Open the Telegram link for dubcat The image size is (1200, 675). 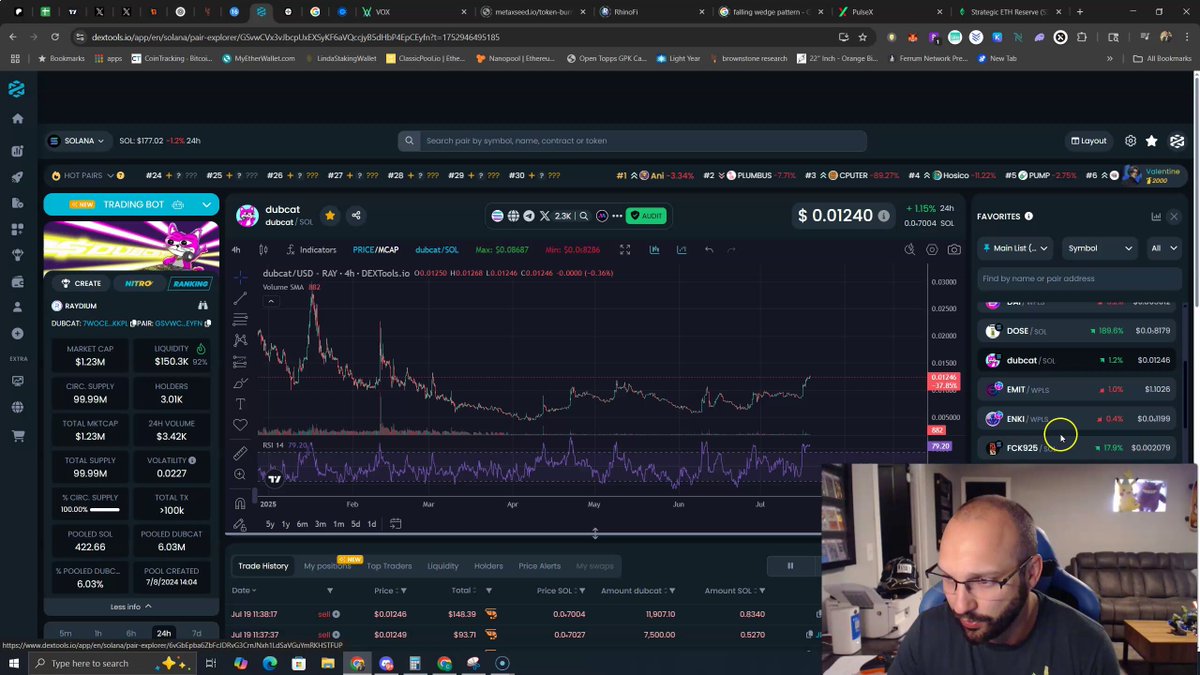click(529, 215)
